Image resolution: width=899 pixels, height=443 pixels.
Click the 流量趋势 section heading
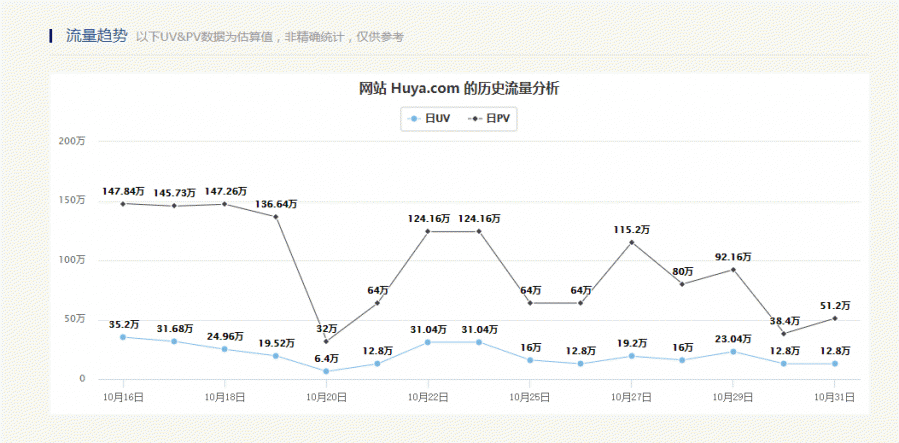pos(96,36)
